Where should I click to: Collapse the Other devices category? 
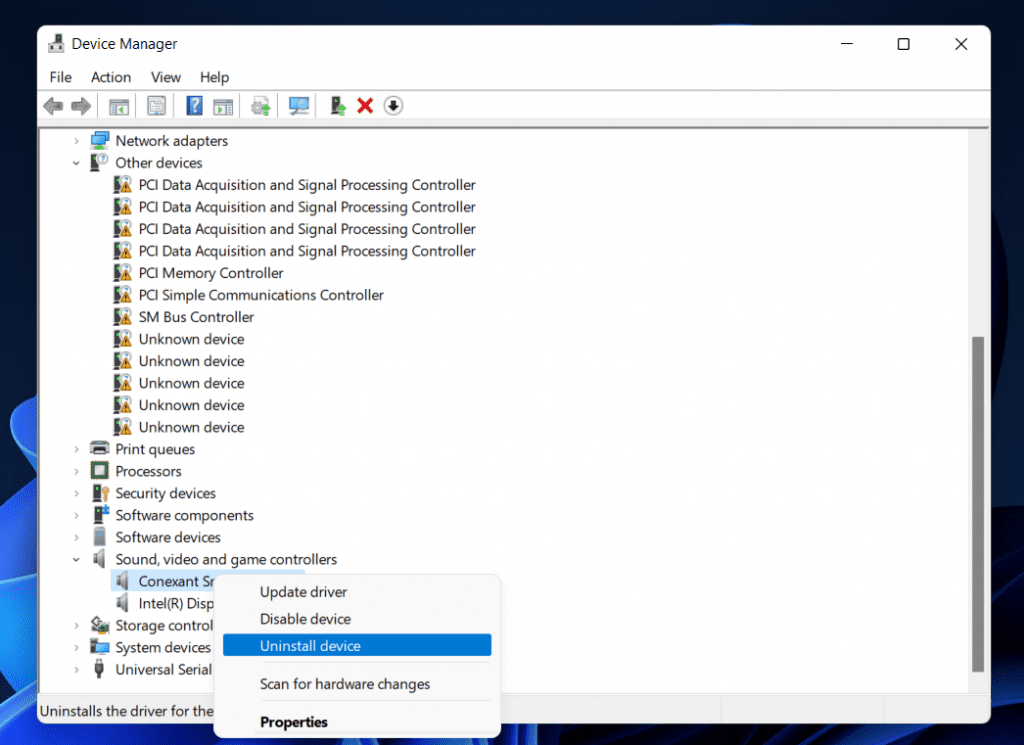(77, 162)
